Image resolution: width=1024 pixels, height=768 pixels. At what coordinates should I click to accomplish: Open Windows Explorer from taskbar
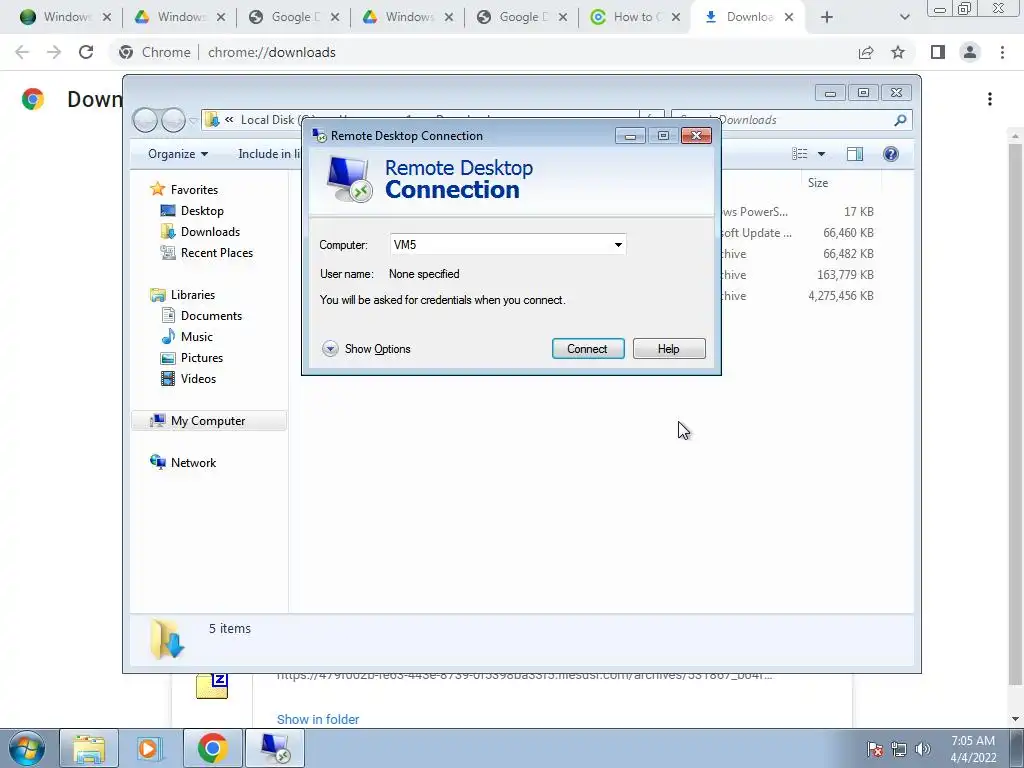(x=89, y=748)
